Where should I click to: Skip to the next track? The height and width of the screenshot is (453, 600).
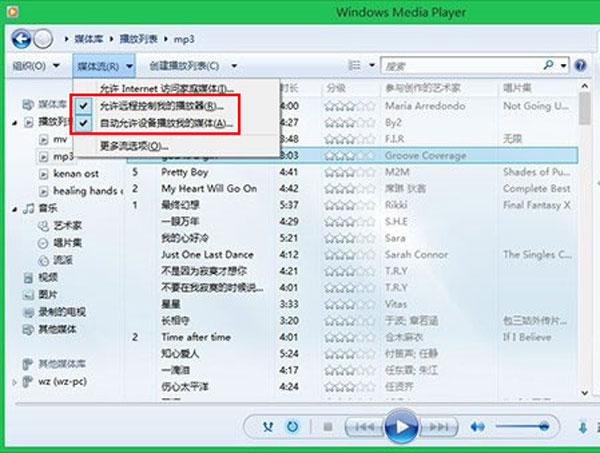pos(439,426)
